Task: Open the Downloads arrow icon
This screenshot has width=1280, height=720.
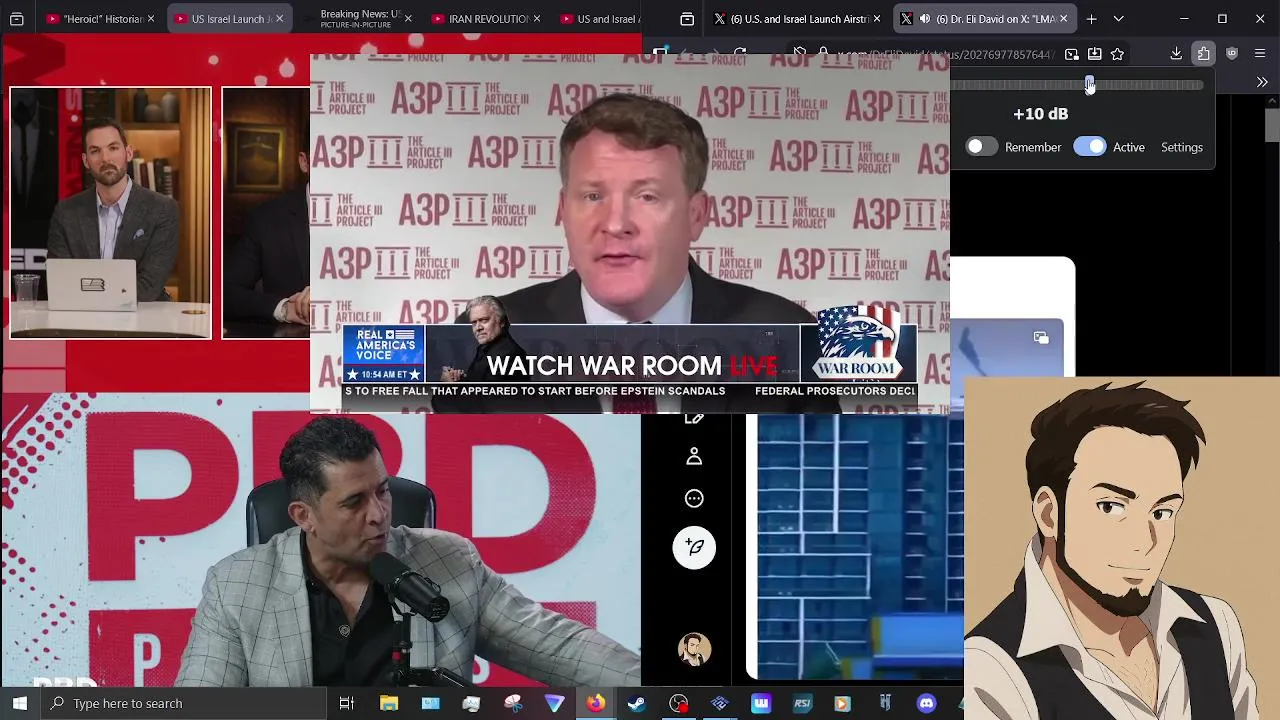Action: pos(1176,54)
